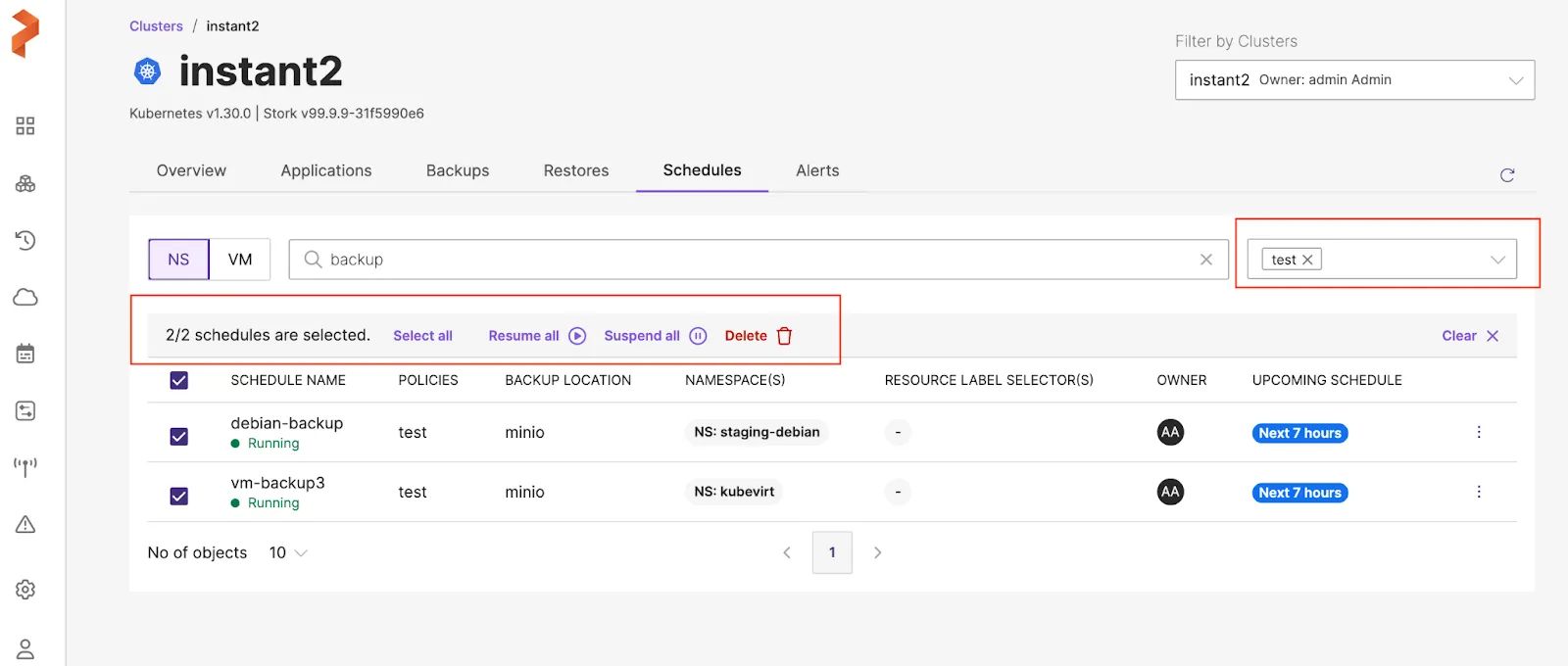Viewport: 1568px width, 666px height.
Task: Click Suspend all schedules
Action: point(654,336)
